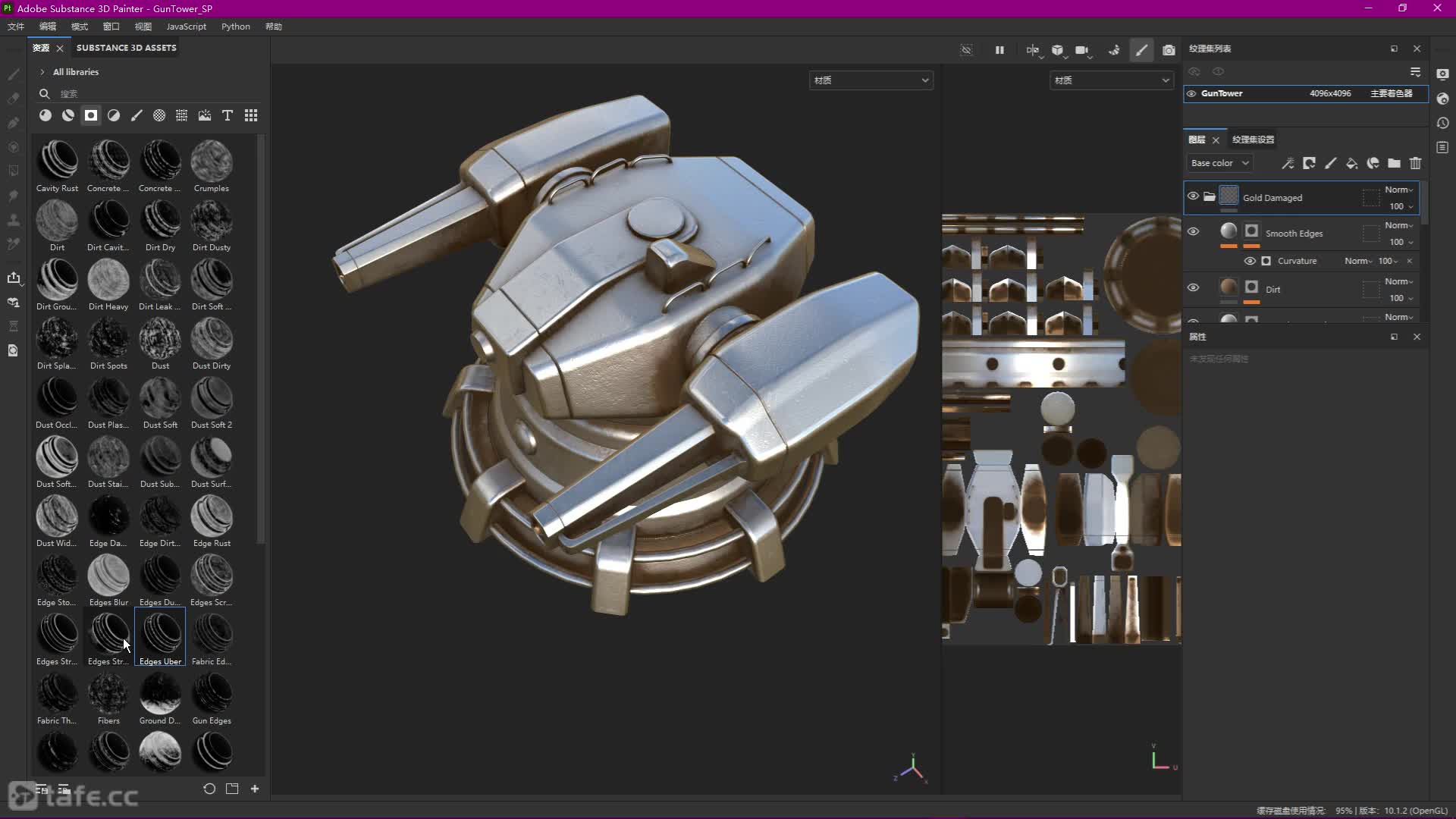Open the Base color channel dropdown
Image resolution: width=1456 pixels, height=819 pixels.
(x=1219, y=163)
